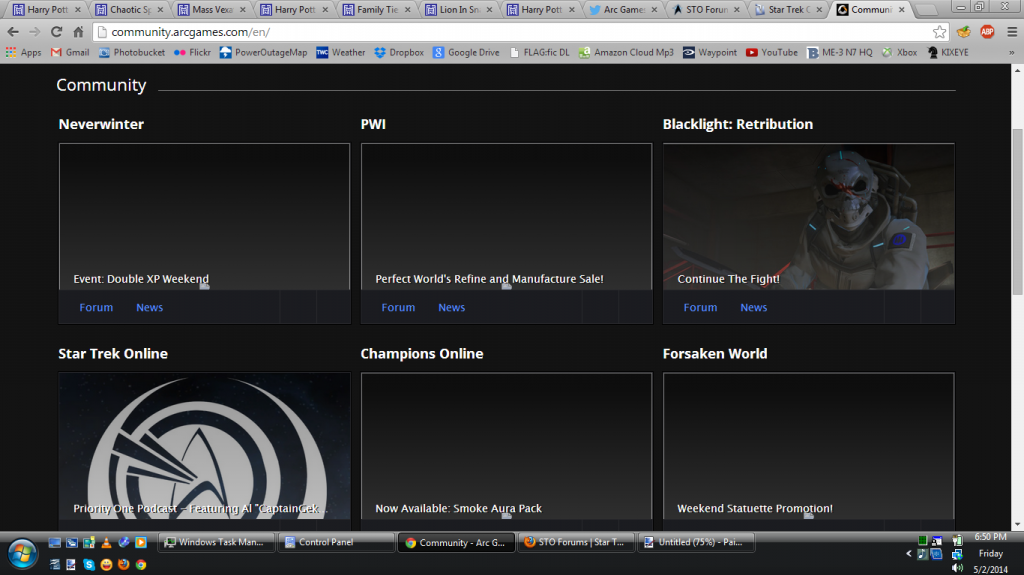Click the power battery tray icon

tap(957, 540)
